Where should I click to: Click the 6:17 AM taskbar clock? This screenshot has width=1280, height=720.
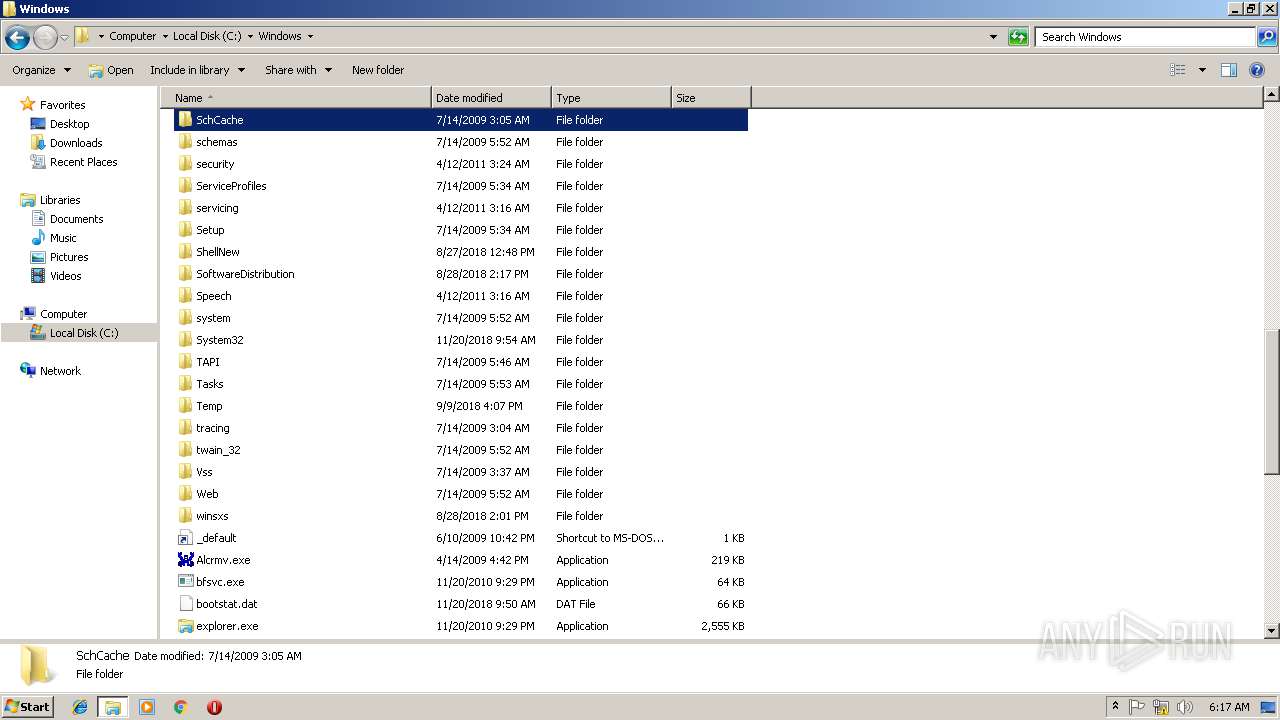coord(1229,707)
